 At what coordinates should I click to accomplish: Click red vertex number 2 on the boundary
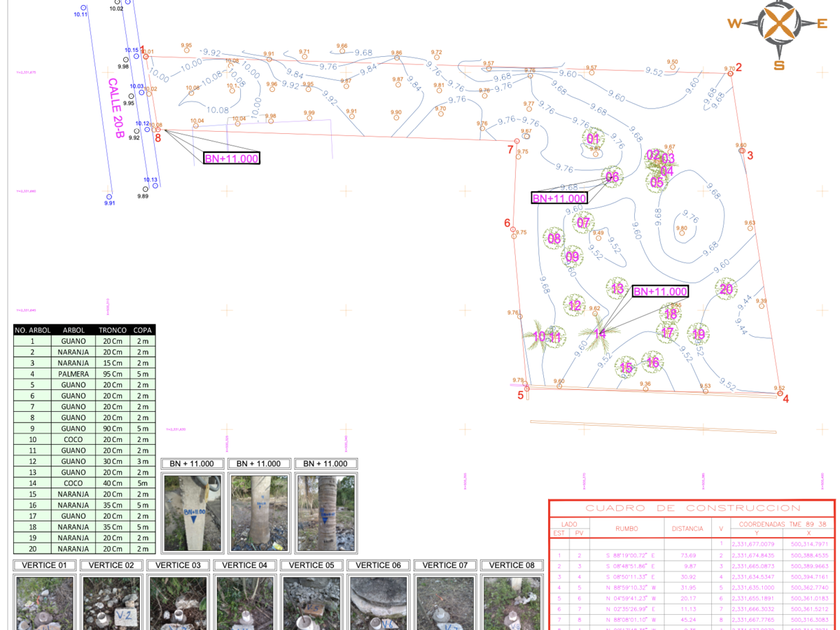click(739, 67)
